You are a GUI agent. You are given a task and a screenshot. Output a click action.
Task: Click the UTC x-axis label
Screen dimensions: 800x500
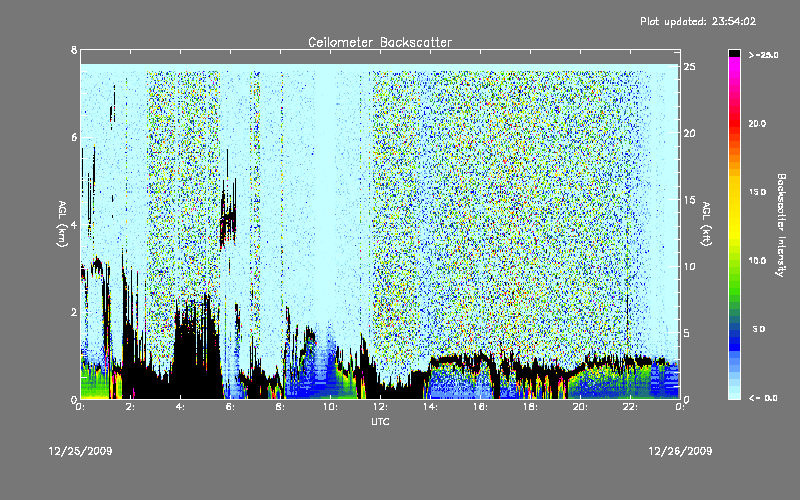pyautogui.click(x=380, y=421)
